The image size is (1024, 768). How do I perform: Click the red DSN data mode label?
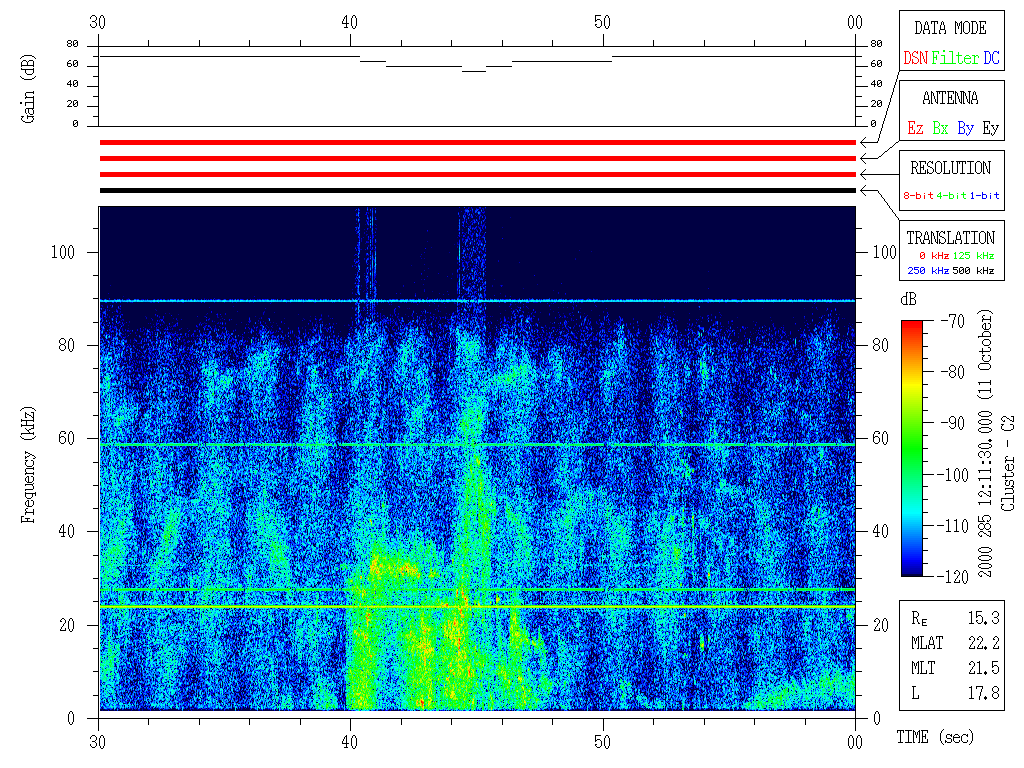(915, 59)
